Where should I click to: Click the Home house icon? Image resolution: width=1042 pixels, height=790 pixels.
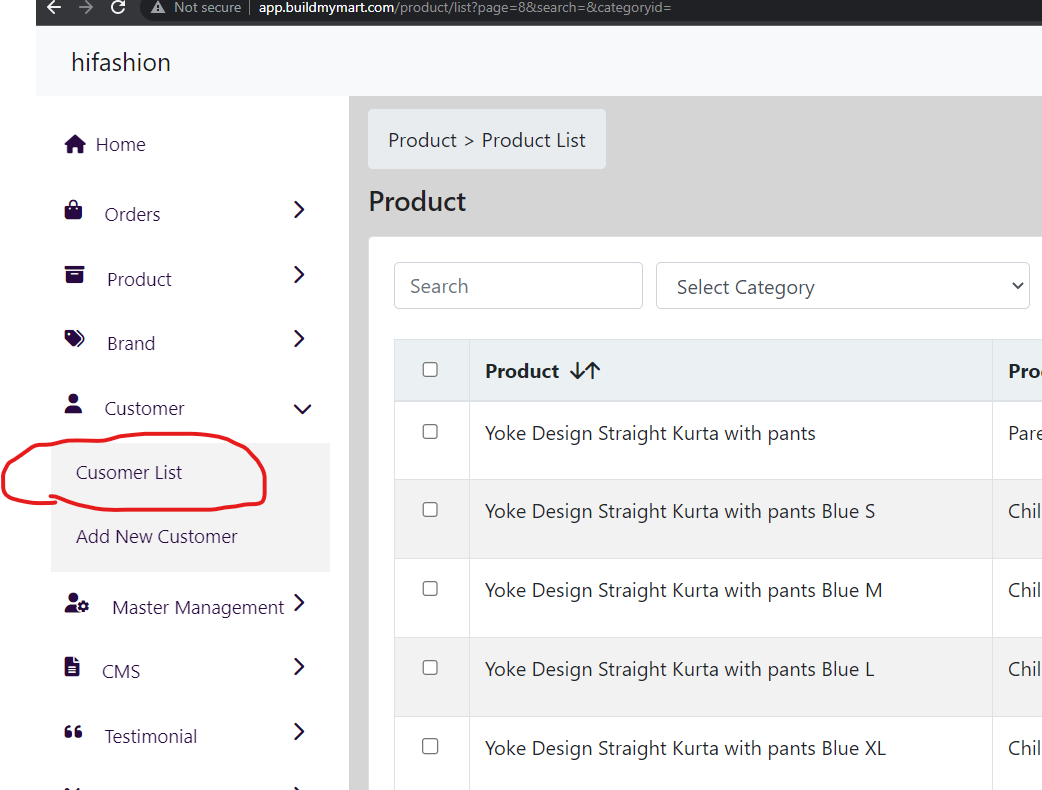tap(75, 144)
